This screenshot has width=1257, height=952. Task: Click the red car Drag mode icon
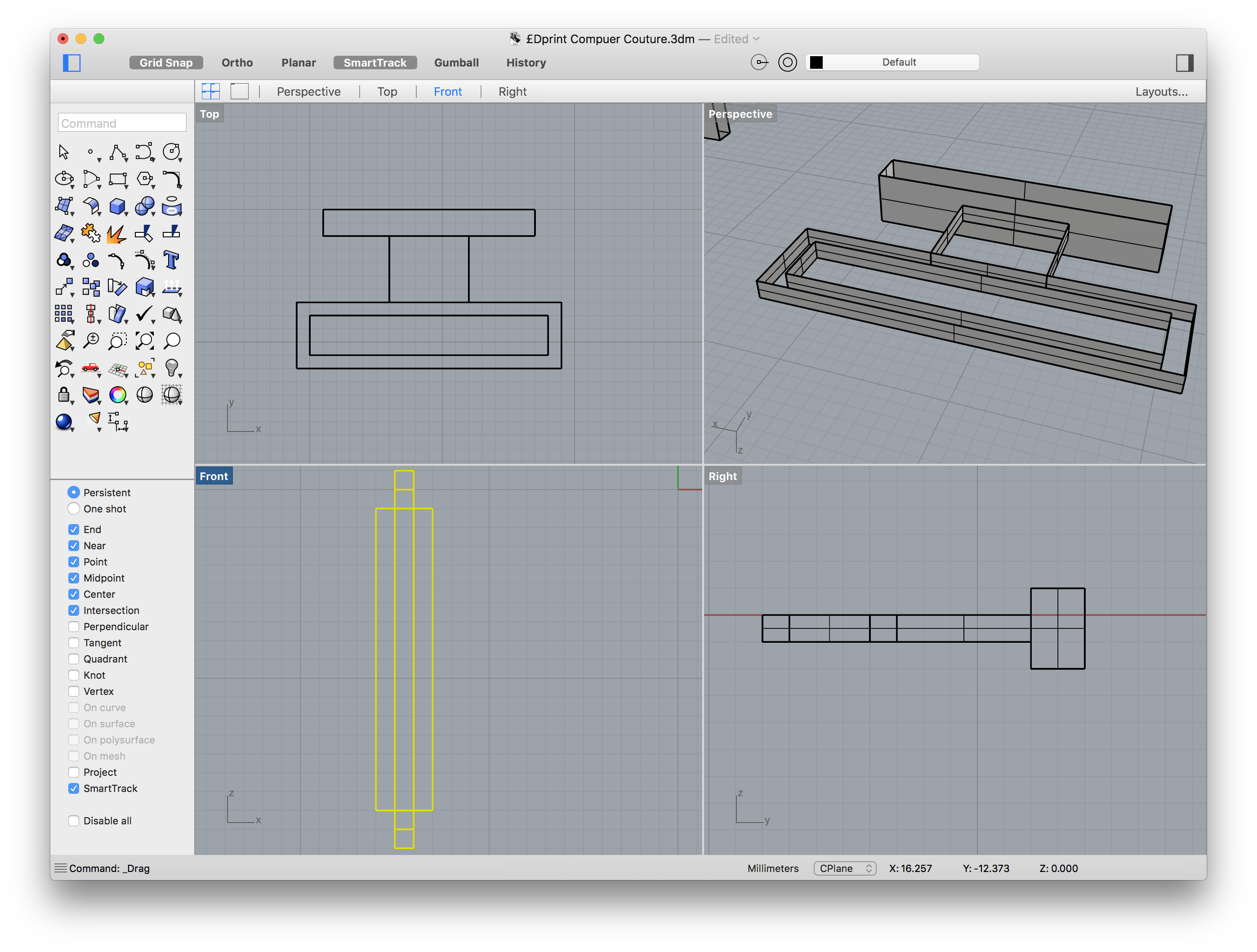tap(90, 368)
